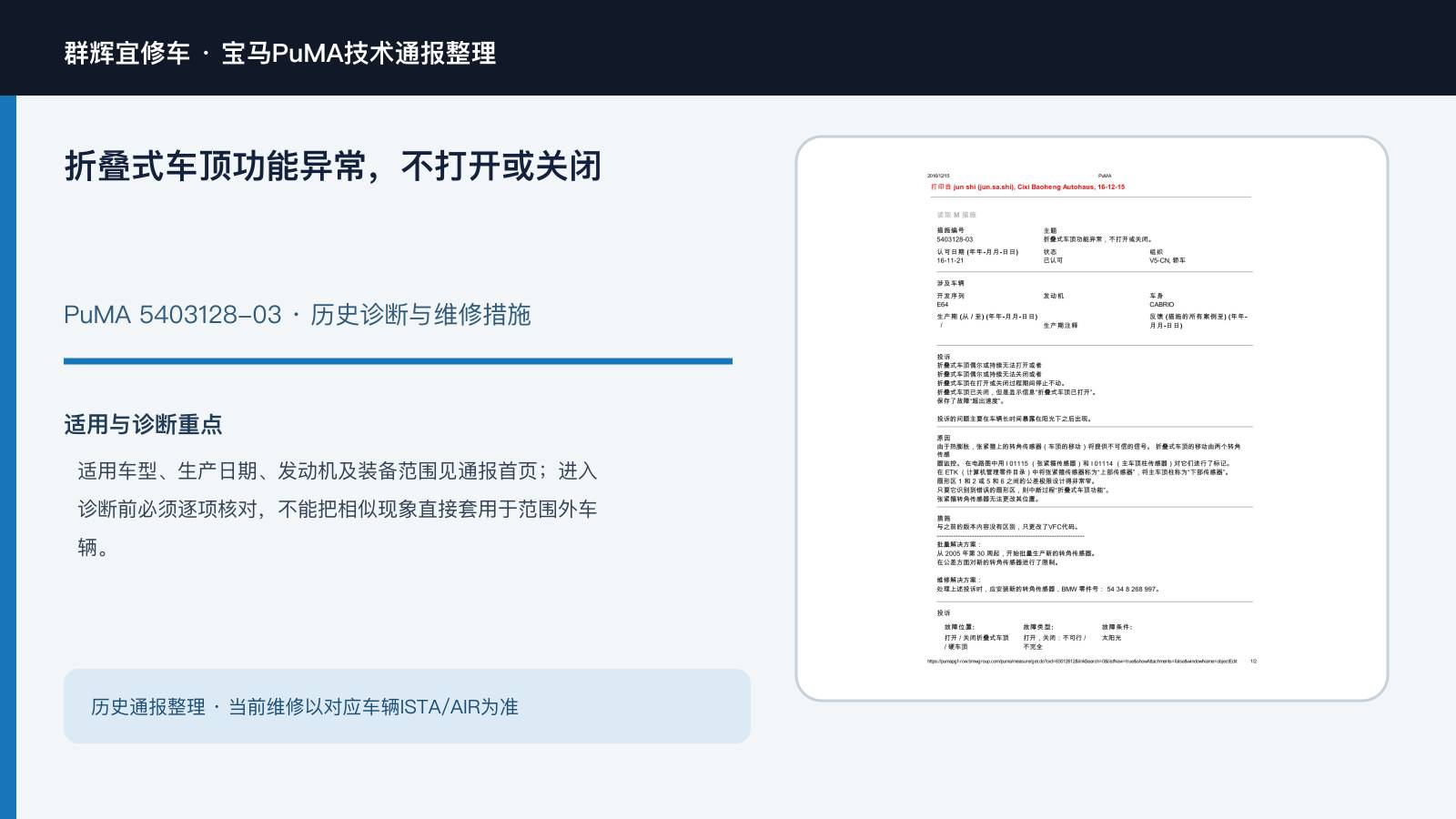Click the PuMA 5403128-03 subtitle line
Screen dimensions: 1456x819
(298, 315)
